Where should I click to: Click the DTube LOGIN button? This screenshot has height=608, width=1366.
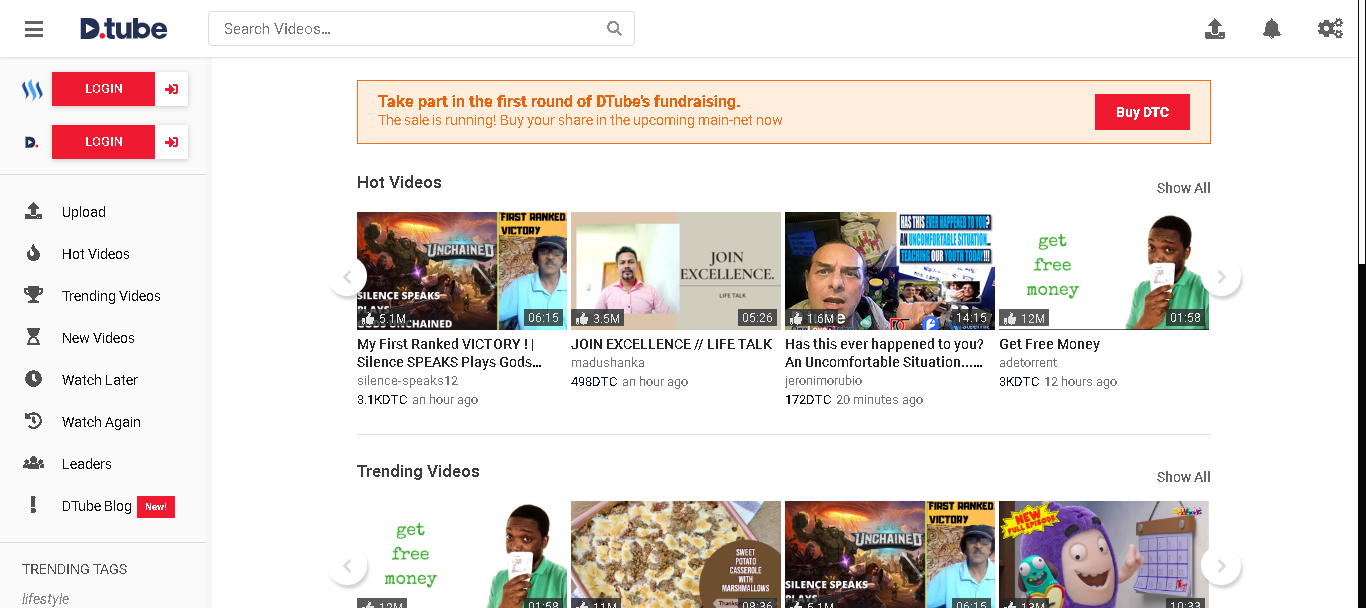pyautogui.click(x=104, y=142)
